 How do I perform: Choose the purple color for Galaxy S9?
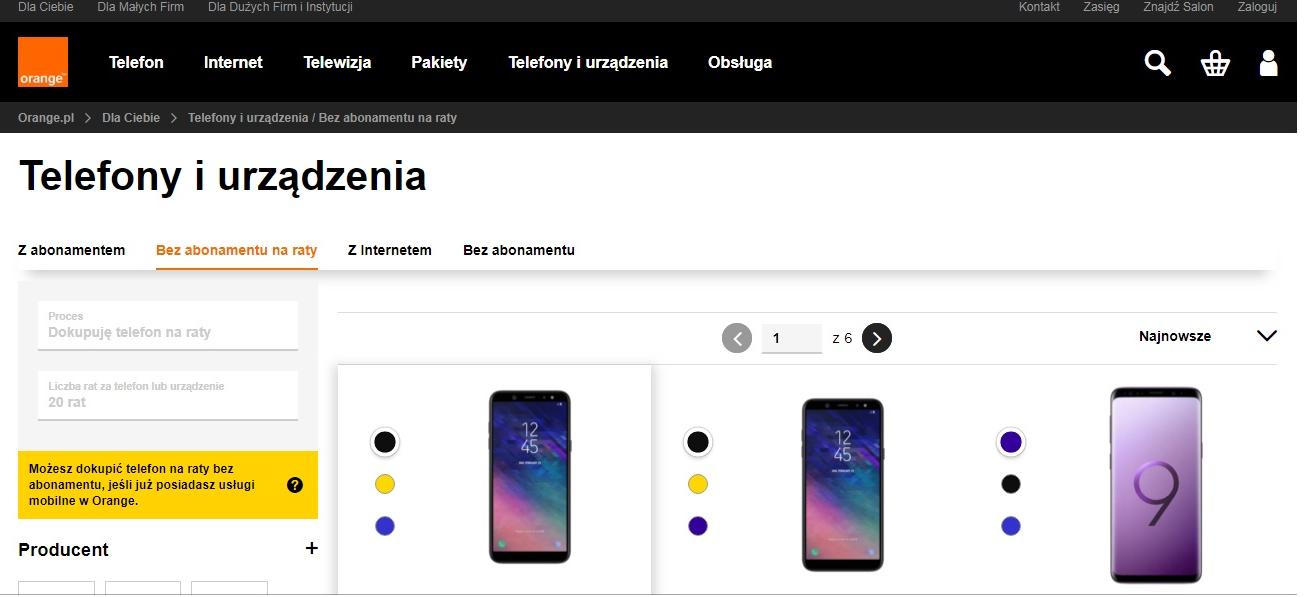[1011, 441]
